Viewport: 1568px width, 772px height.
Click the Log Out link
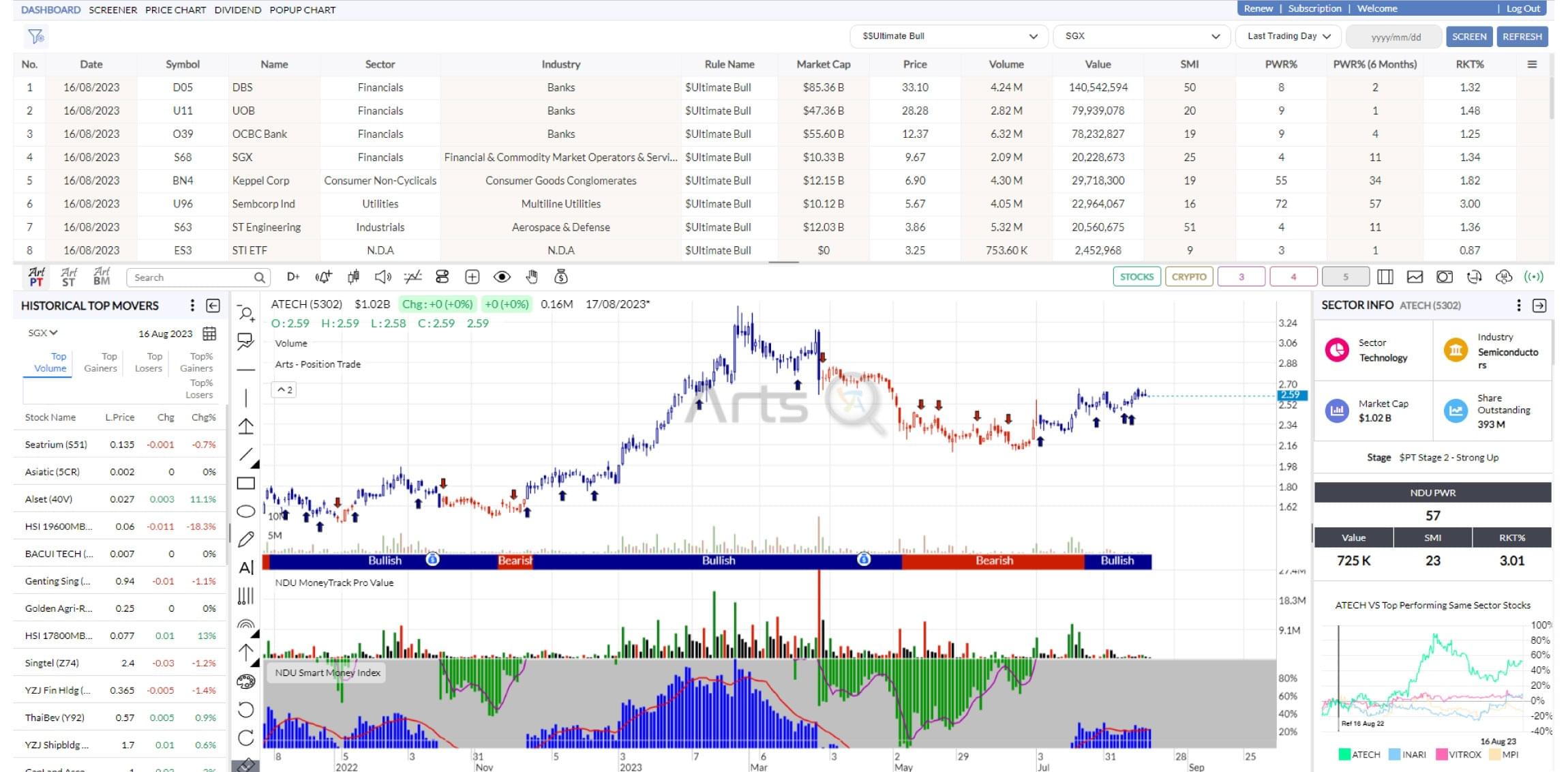tap(1523, 8)
